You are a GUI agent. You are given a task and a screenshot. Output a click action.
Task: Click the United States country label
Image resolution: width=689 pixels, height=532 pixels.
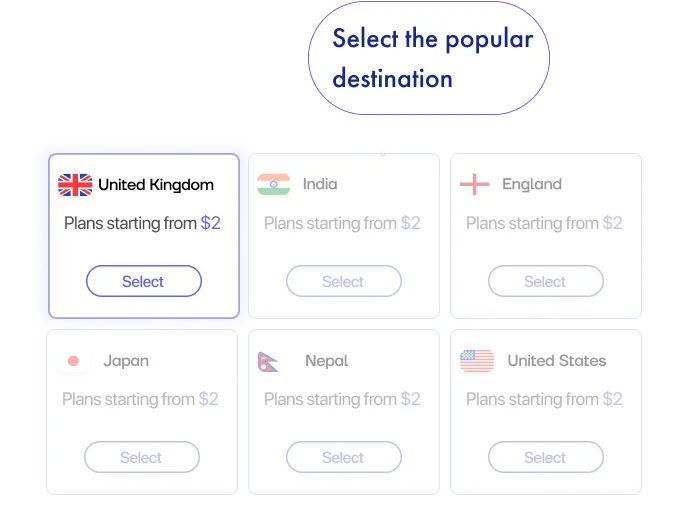(x=557, y=361)
